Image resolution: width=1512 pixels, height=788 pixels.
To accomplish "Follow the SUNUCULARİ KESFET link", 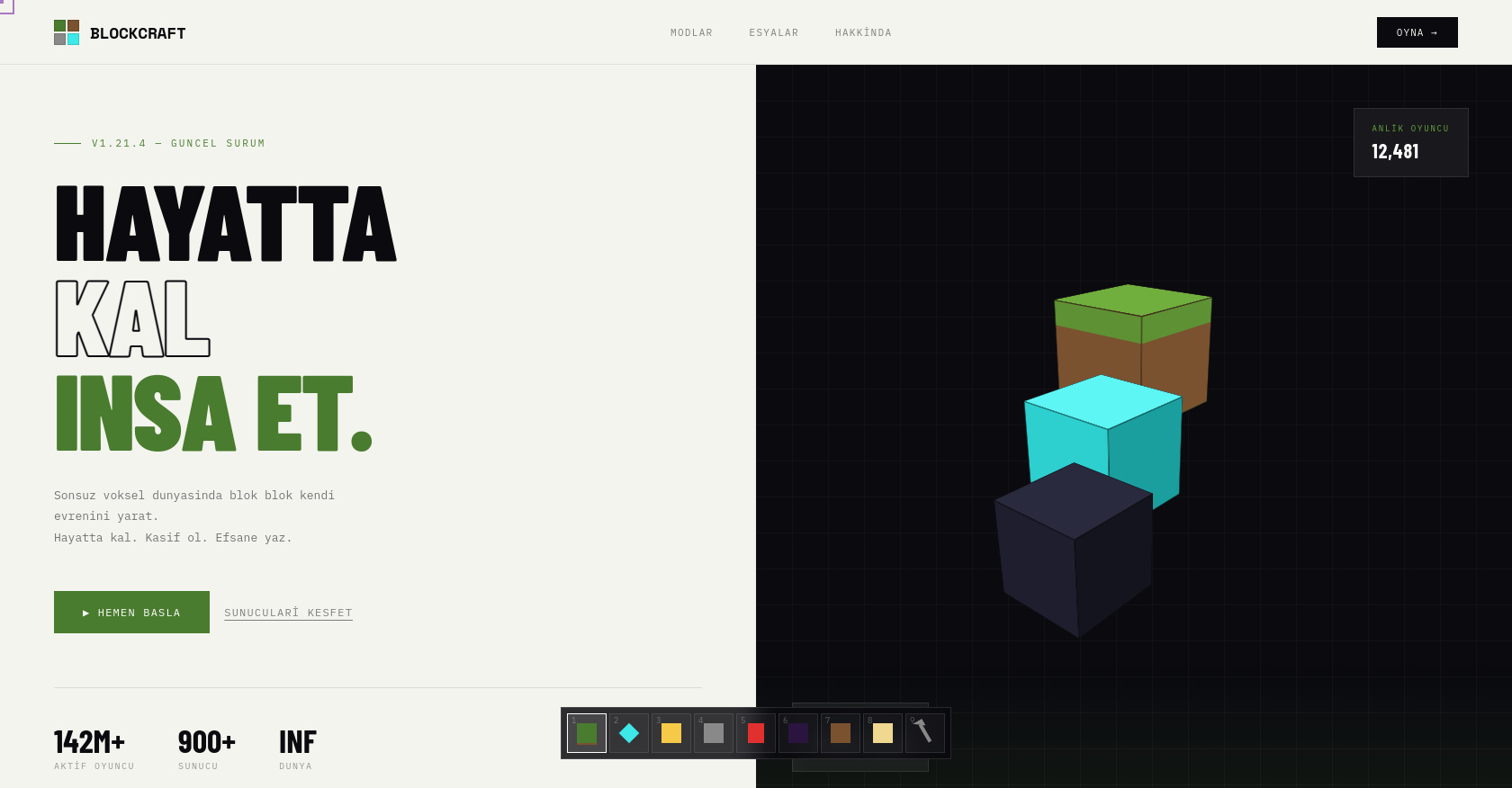I will tap(288, 613).
